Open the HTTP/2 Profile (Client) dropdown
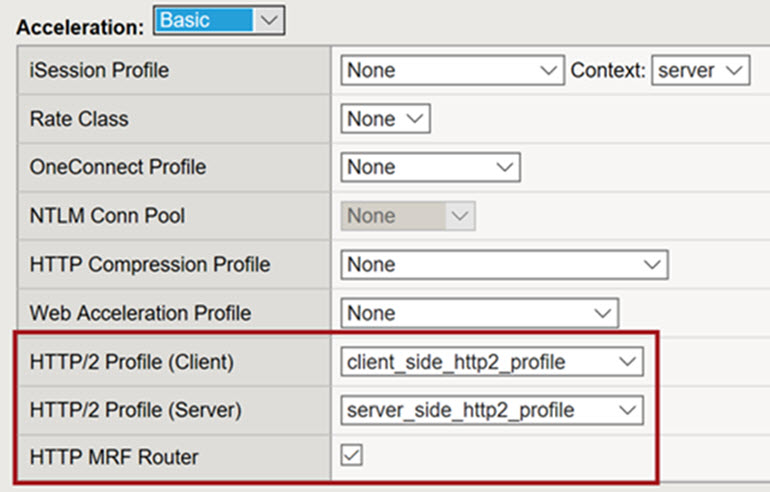The height and width of the screenshot is (492, 770). 491,362
